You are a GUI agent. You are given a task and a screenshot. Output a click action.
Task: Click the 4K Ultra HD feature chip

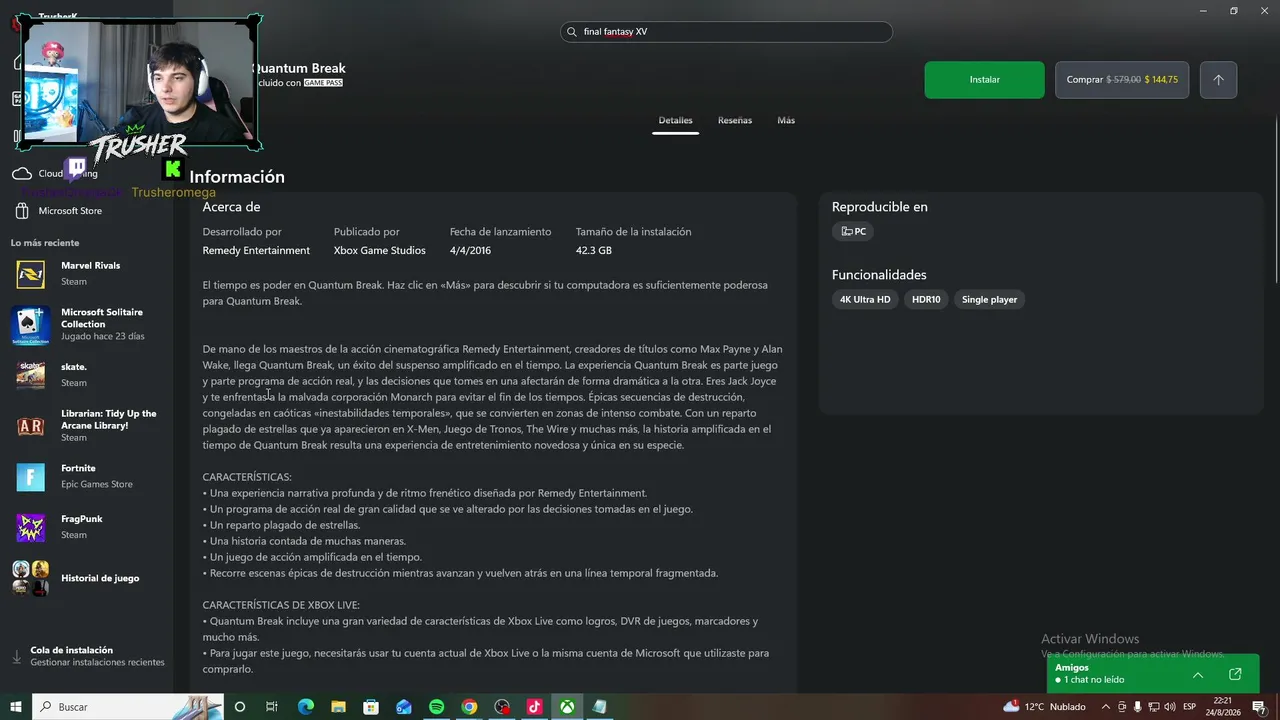coord(865,299)
